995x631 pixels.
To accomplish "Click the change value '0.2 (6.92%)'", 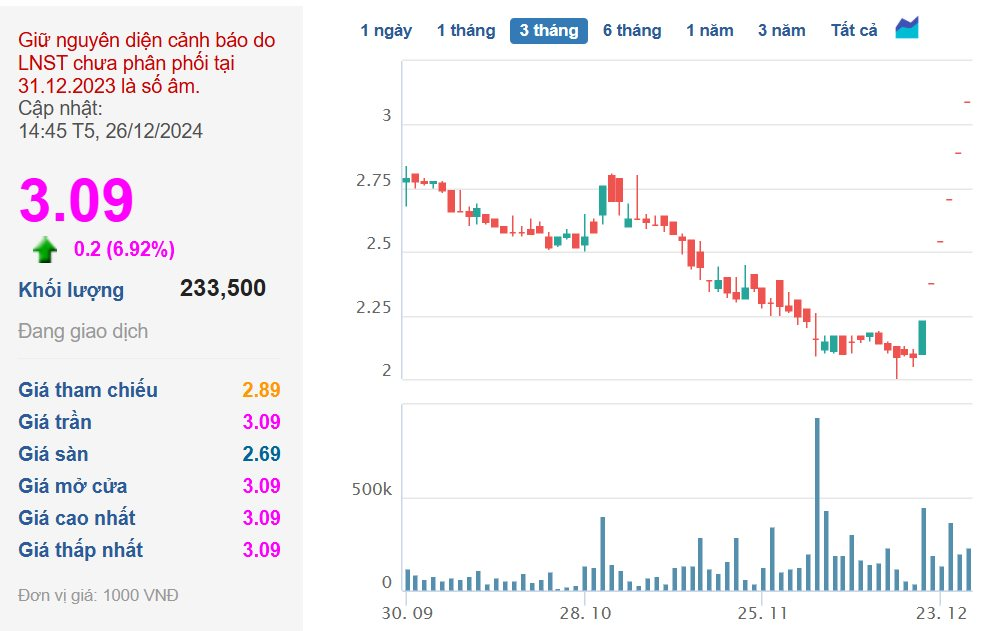I will click(x=124, y=249).
